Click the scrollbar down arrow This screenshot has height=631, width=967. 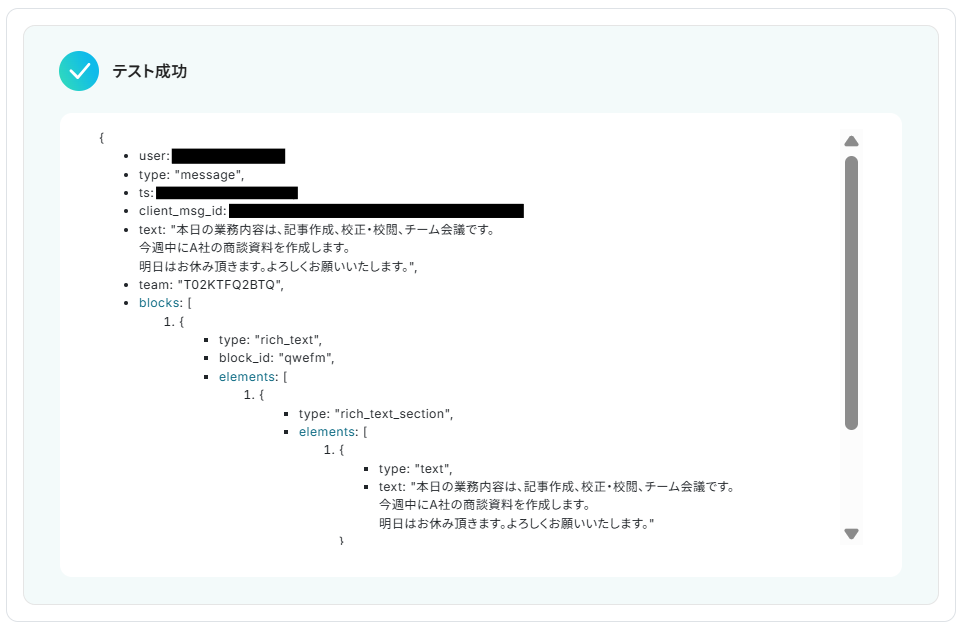point(851,534)
